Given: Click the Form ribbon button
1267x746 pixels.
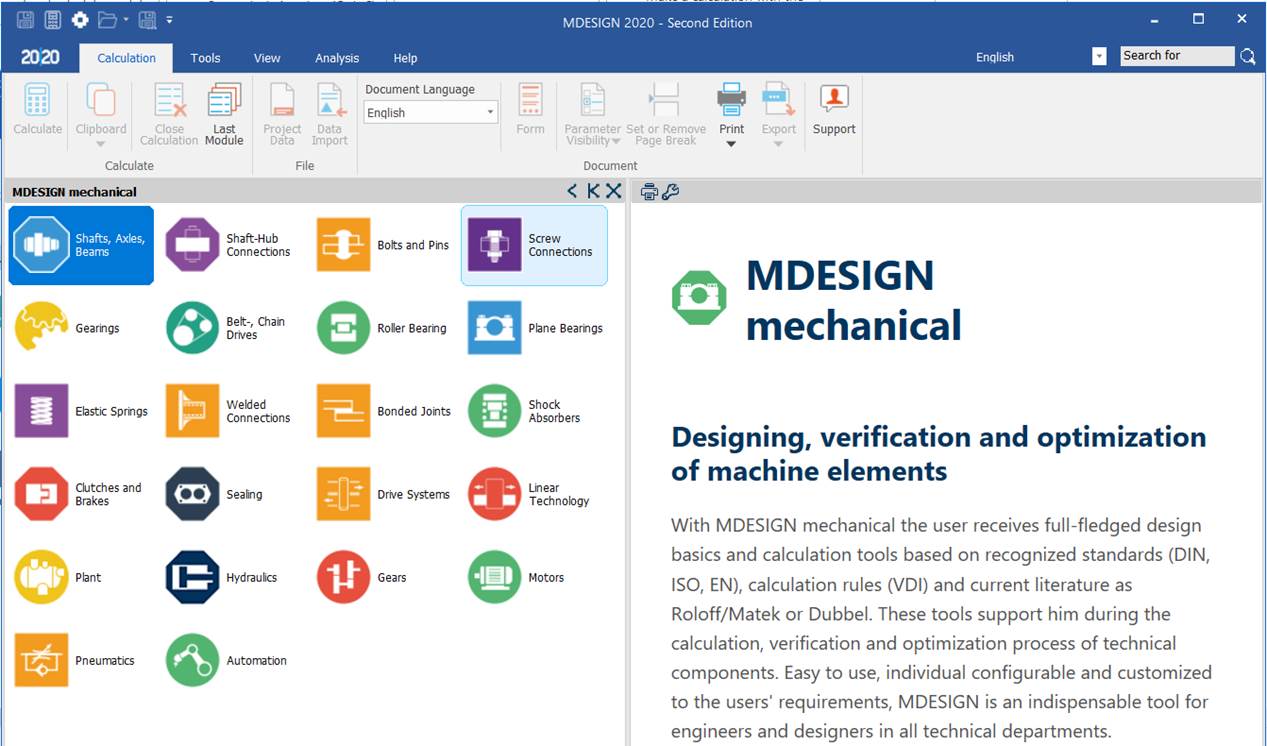Looking at the screenshot, I should click(530, 110).
